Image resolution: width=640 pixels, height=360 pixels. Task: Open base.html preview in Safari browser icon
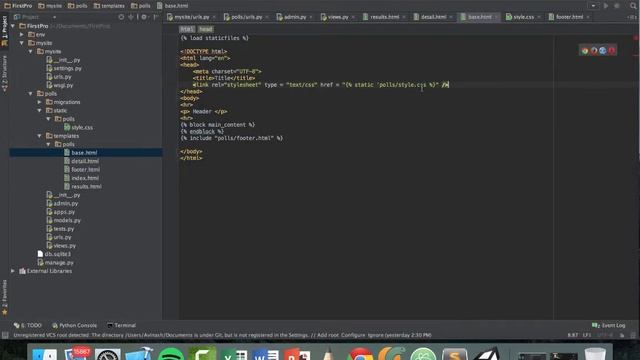point(602,51)
